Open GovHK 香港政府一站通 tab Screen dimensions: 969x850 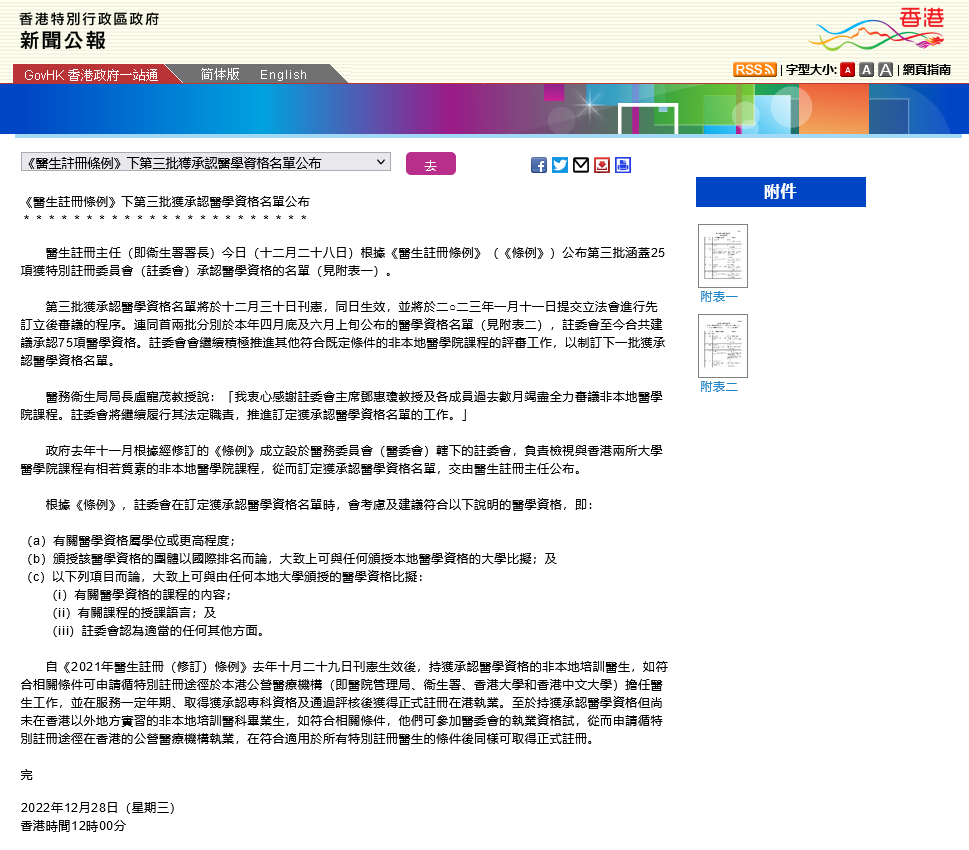pos(91,75)
